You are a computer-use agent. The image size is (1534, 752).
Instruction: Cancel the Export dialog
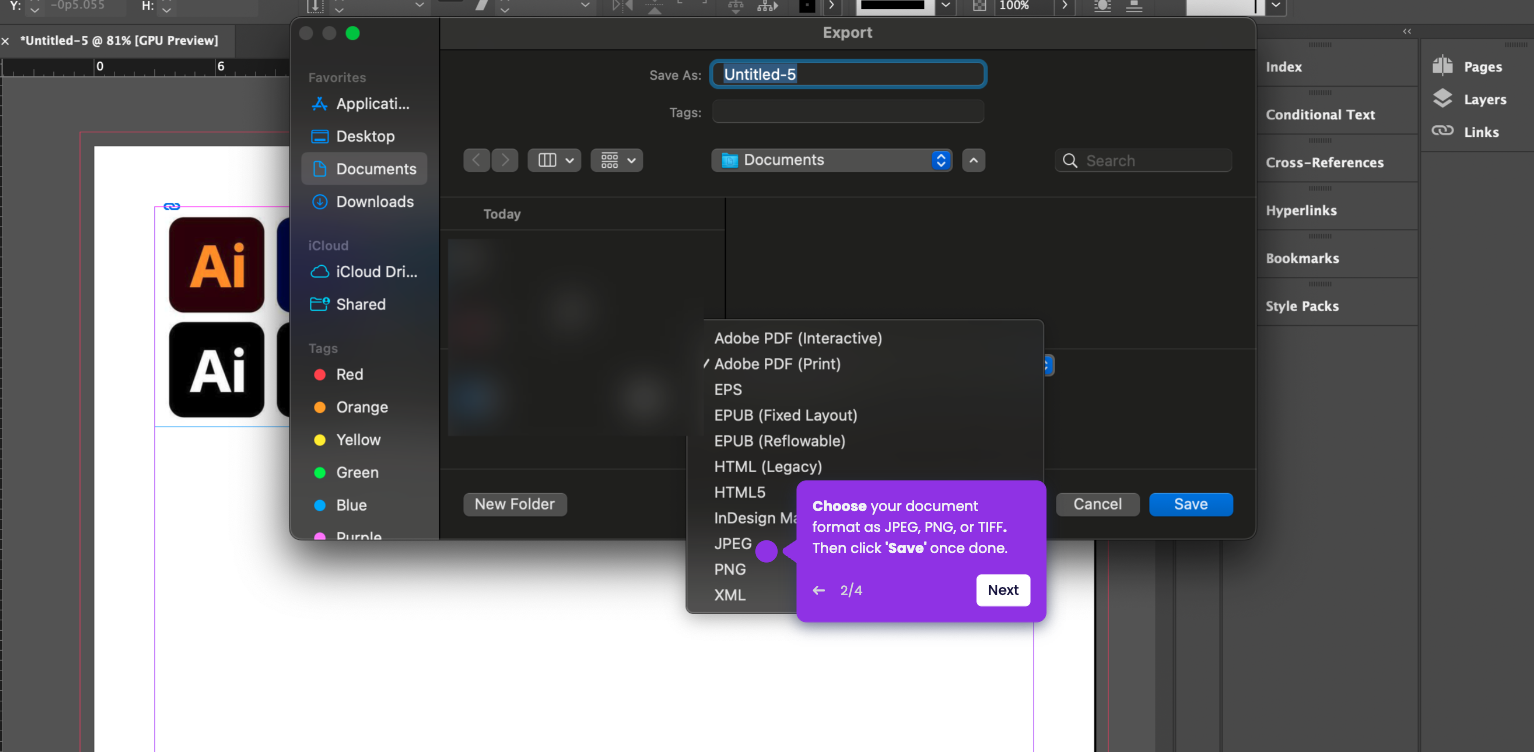tap(1098, 504)
